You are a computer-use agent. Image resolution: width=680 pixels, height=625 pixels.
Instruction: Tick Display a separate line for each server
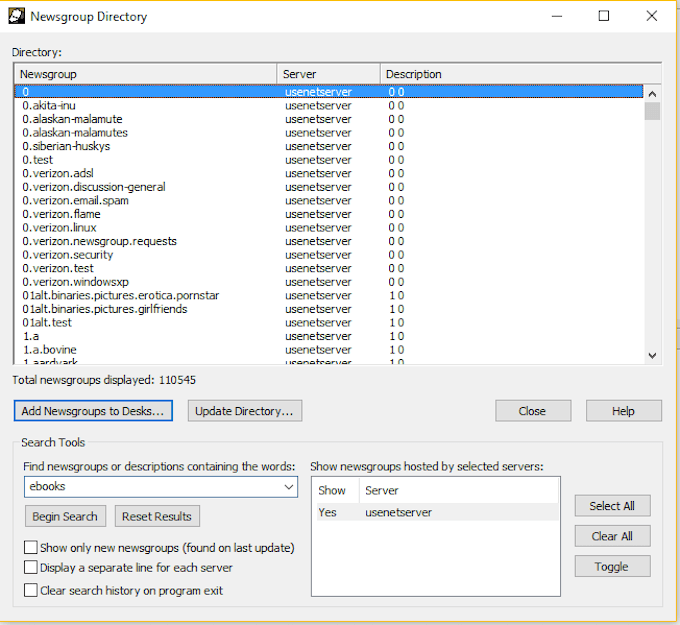pyautogui.click(x=30, y=567)
